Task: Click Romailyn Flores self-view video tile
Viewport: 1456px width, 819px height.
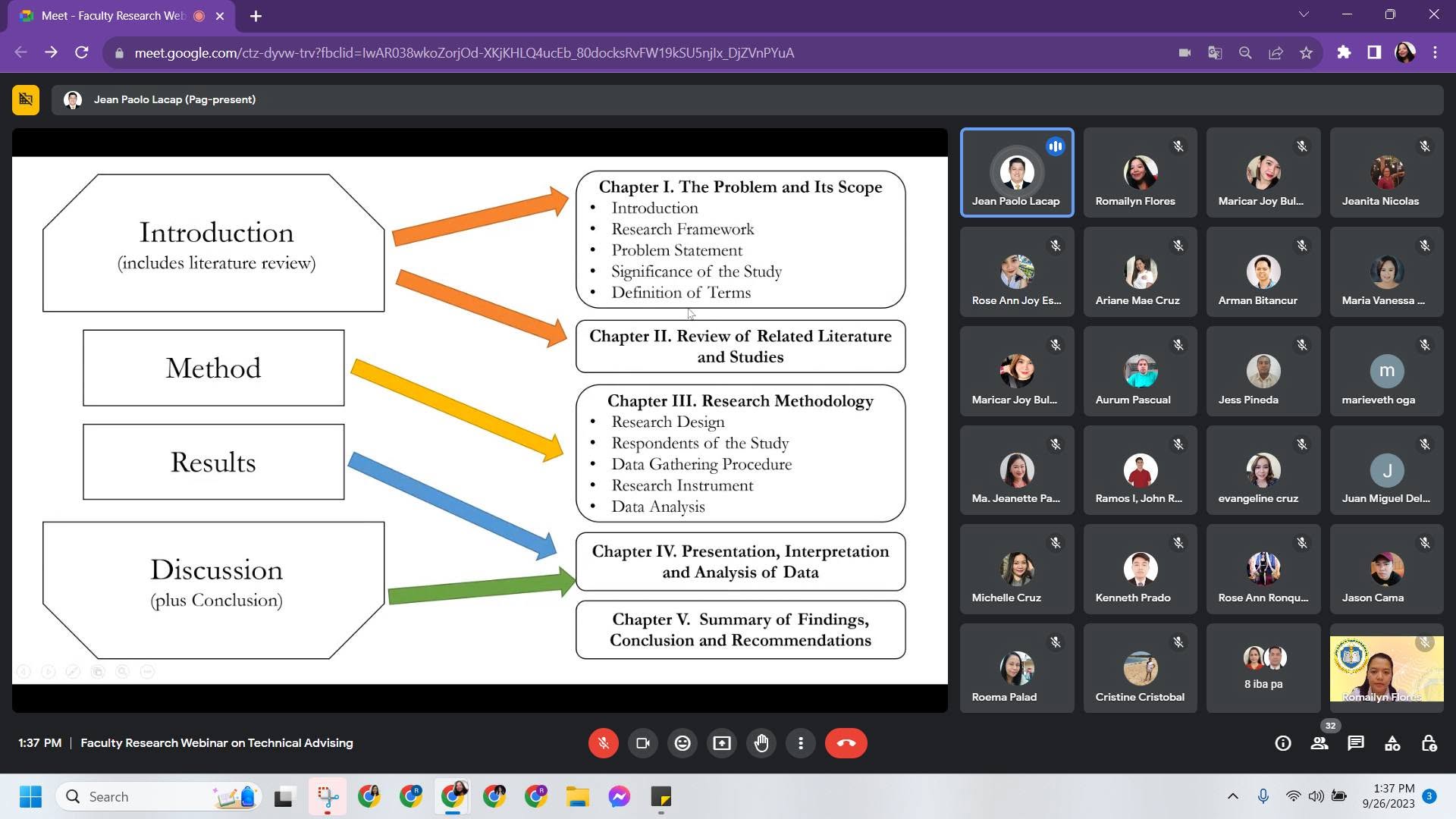Action: 1387,668
